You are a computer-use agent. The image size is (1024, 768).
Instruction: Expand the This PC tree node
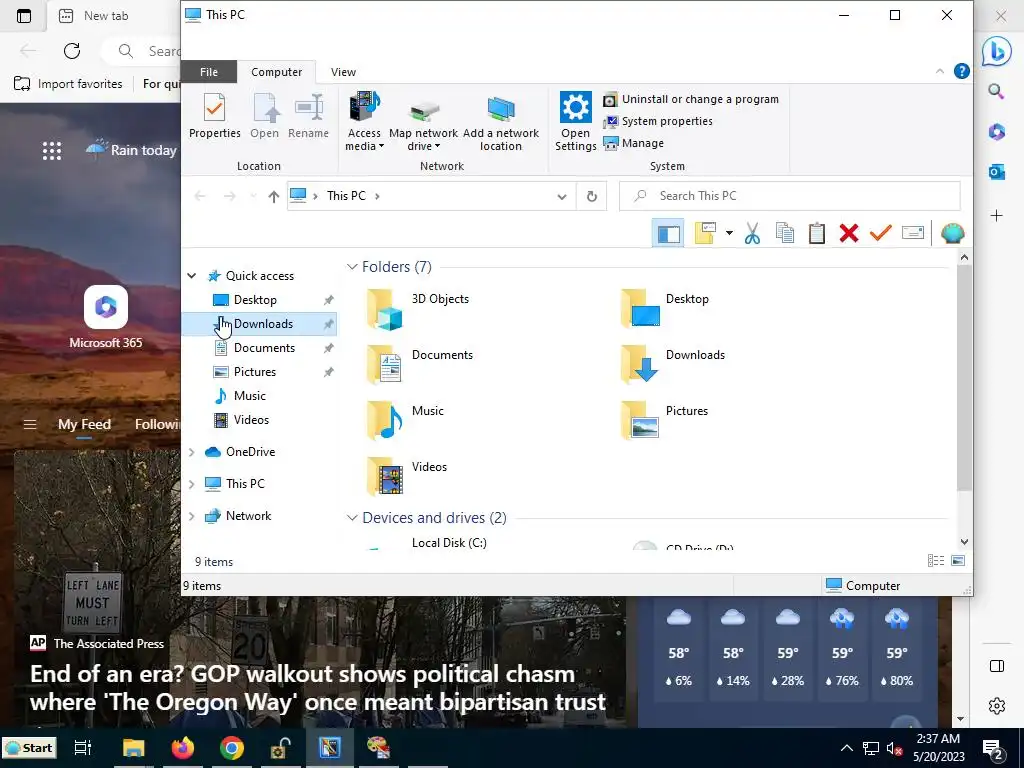point(191,484)
